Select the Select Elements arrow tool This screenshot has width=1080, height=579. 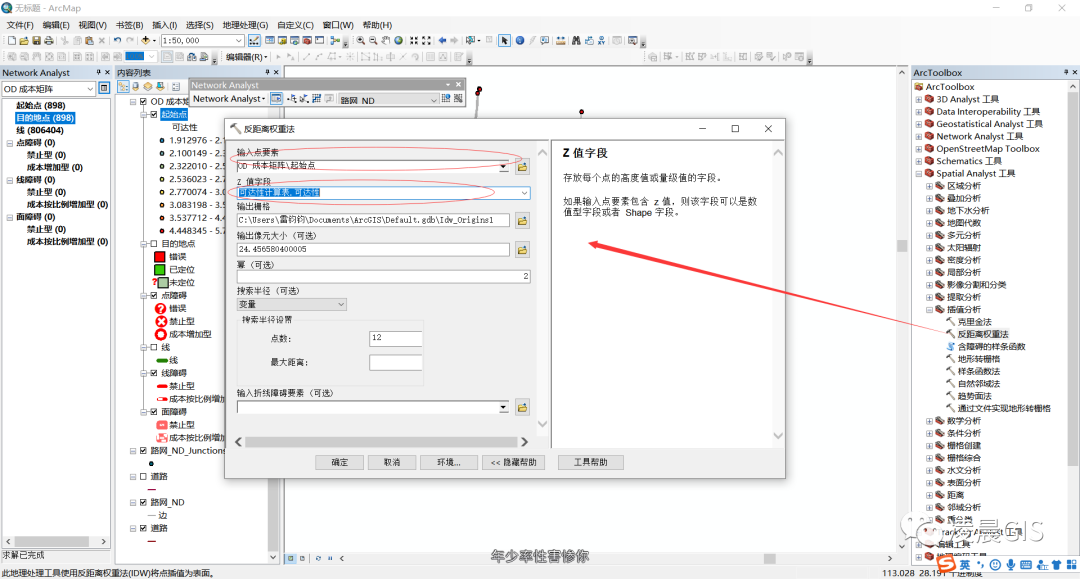coord(505,41)
